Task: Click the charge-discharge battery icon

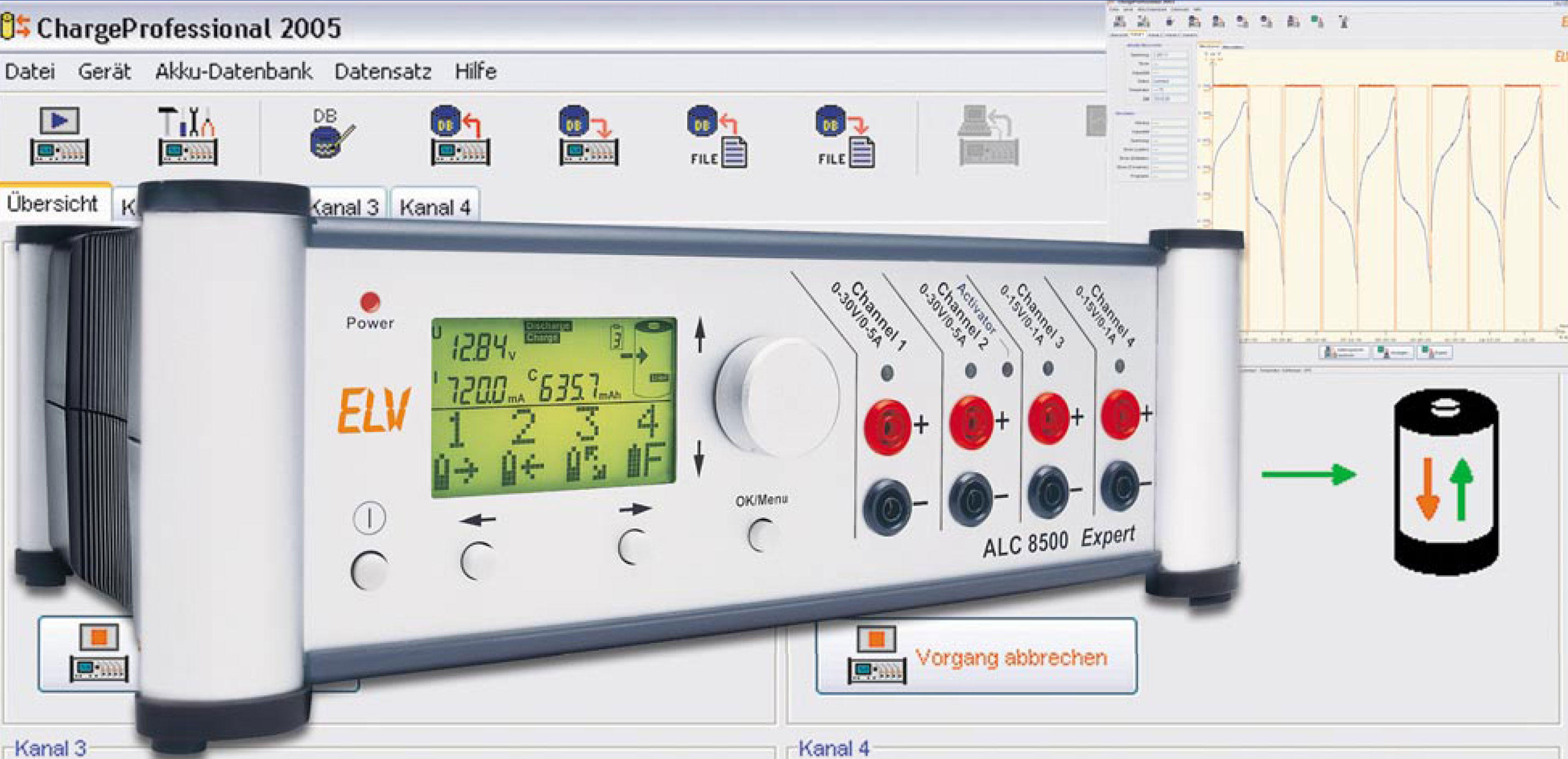Action: pos(1446,482)
